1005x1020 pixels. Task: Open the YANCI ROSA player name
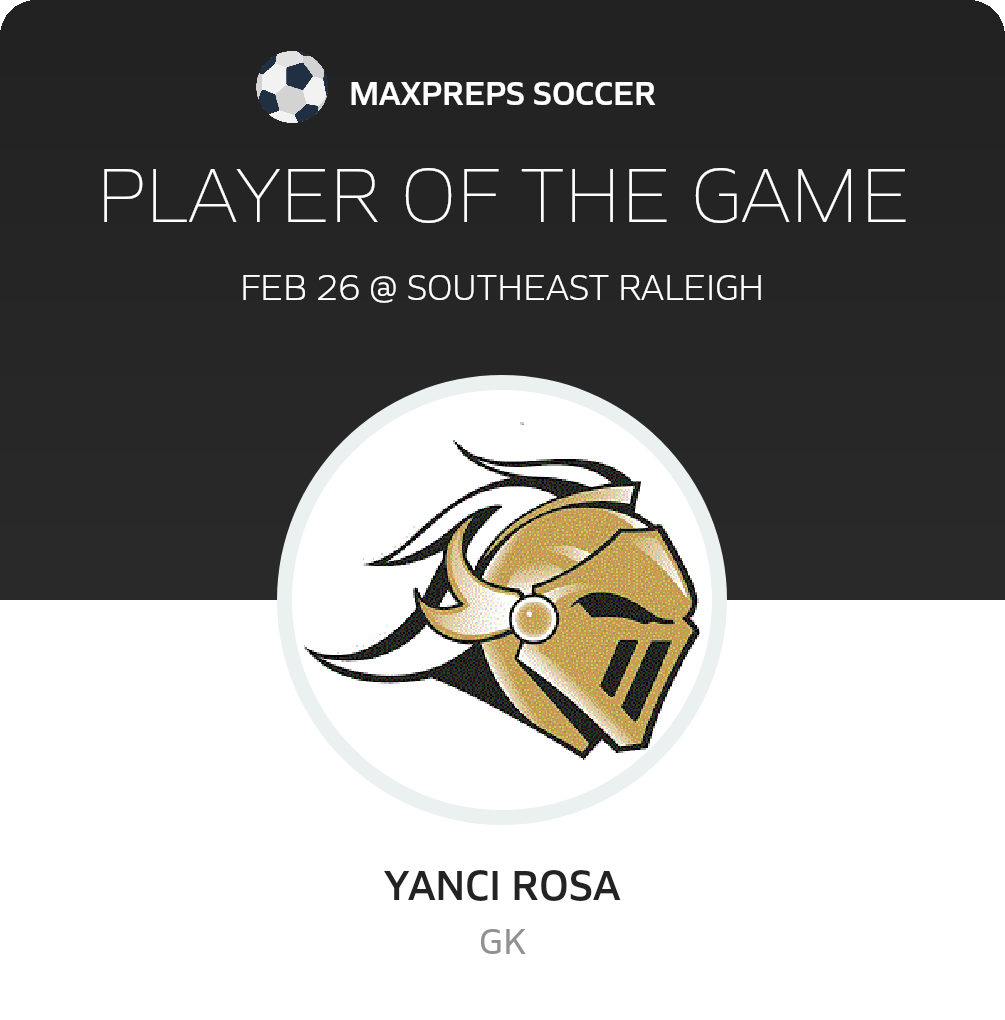502,885
